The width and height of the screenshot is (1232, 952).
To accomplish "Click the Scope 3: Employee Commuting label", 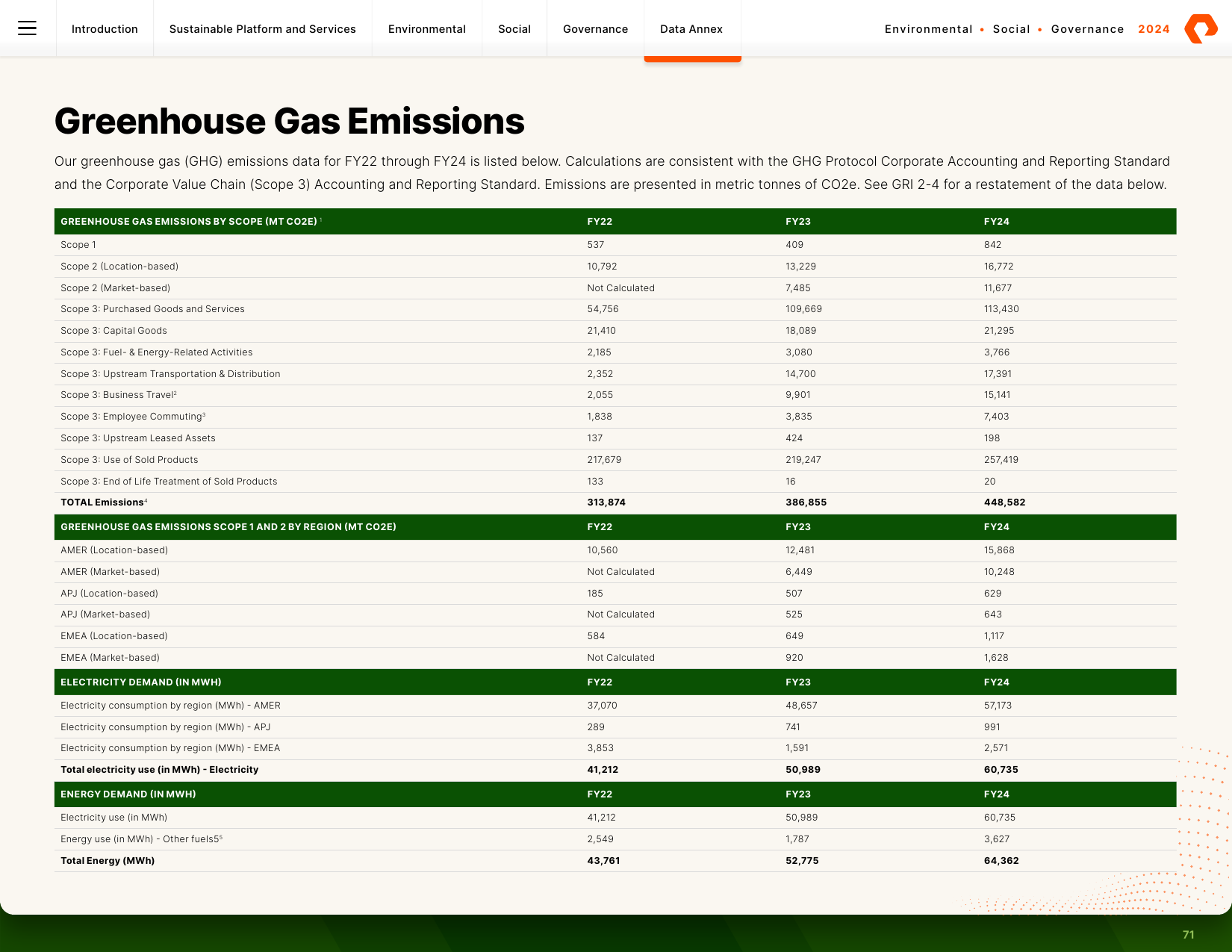I will click(x=133, y=417).
